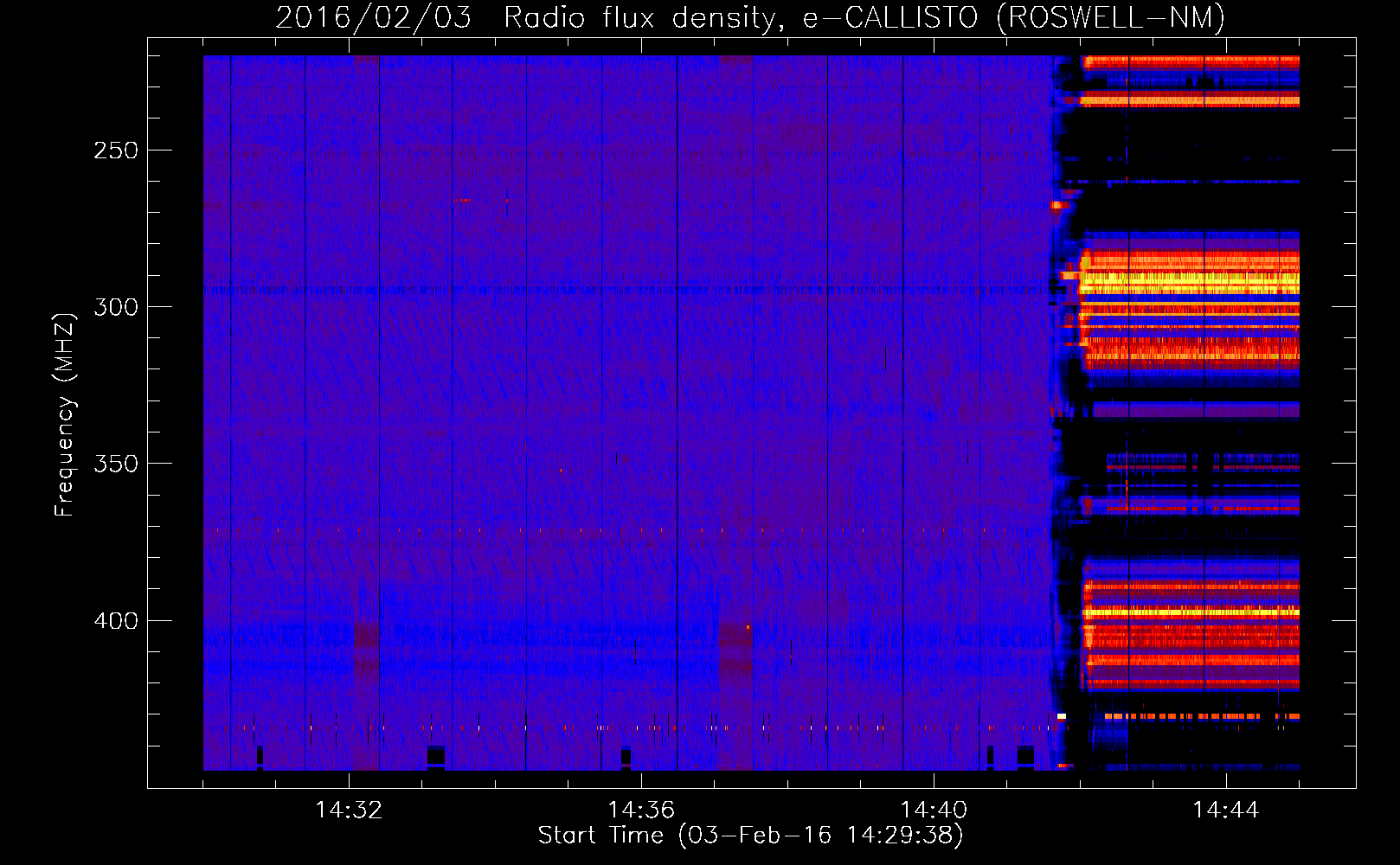Click the 14:44 time tick label

coord(1226,810)
